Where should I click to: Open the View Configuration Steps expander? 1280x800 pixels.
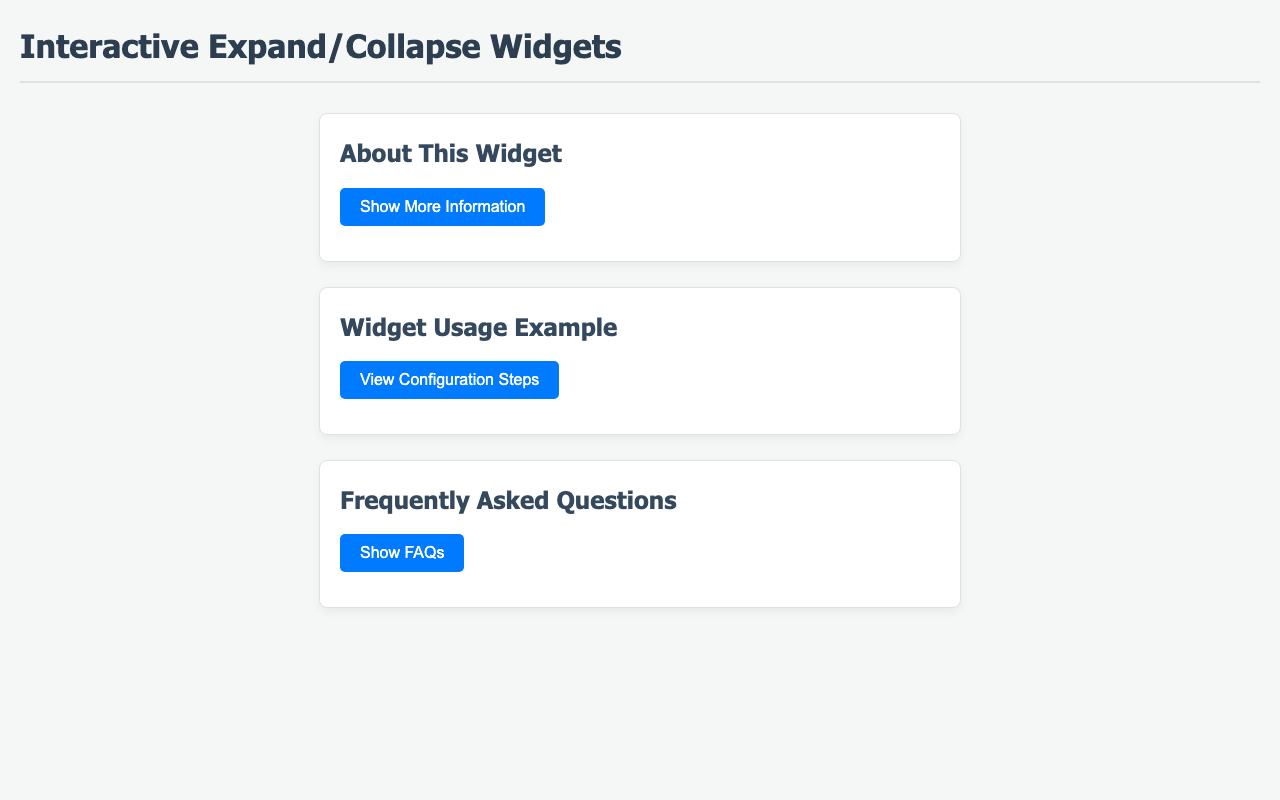coord(449,380)
